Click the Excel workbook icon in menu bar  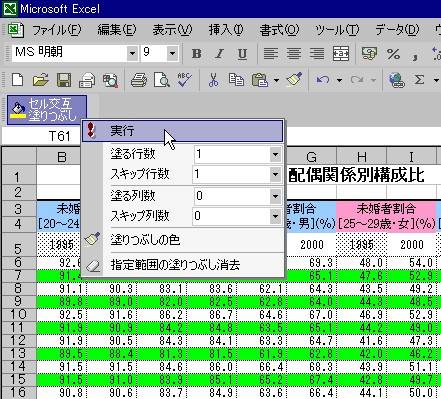[x=16, y=30]
